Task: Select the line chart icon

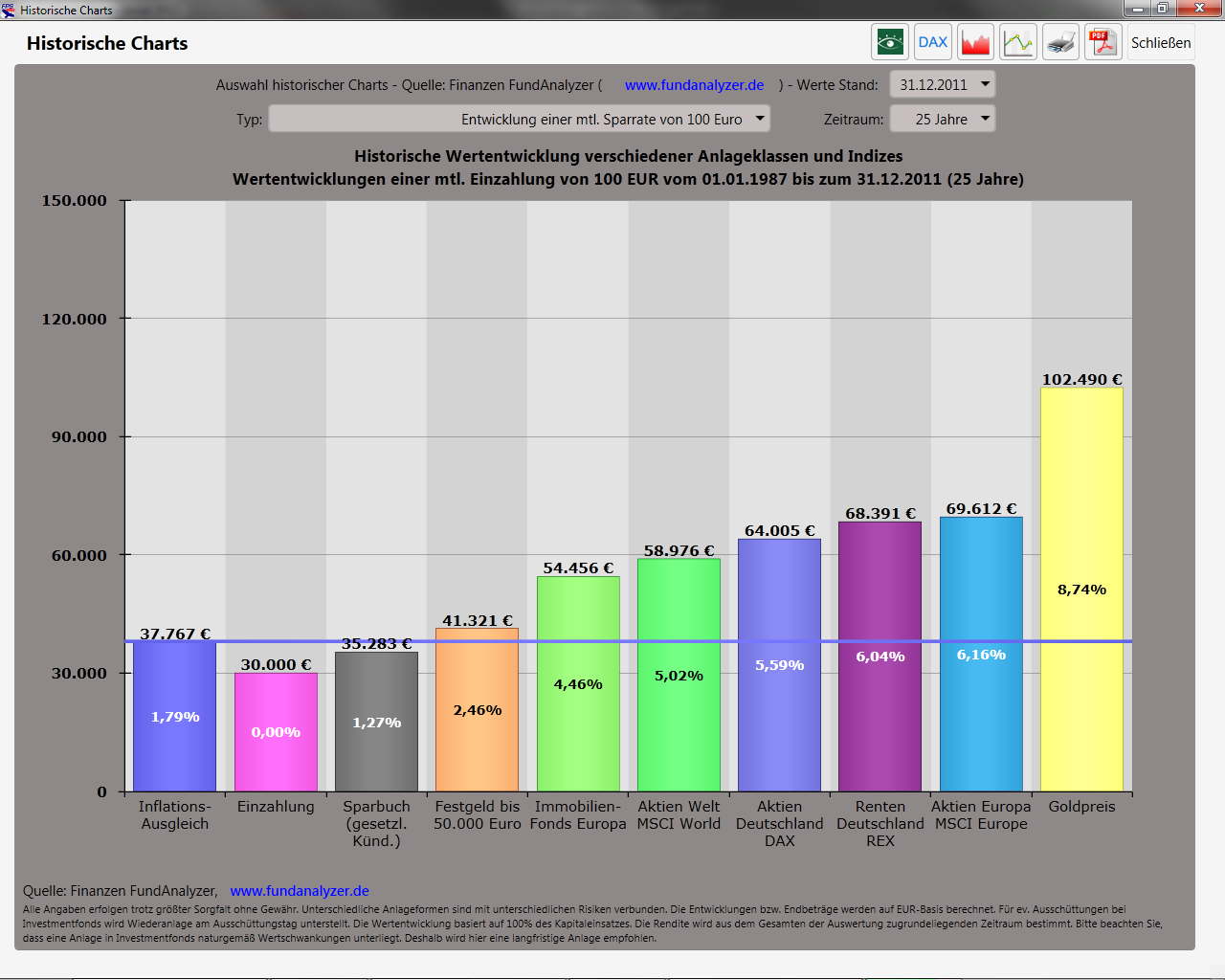Action: coord(1017,42)
